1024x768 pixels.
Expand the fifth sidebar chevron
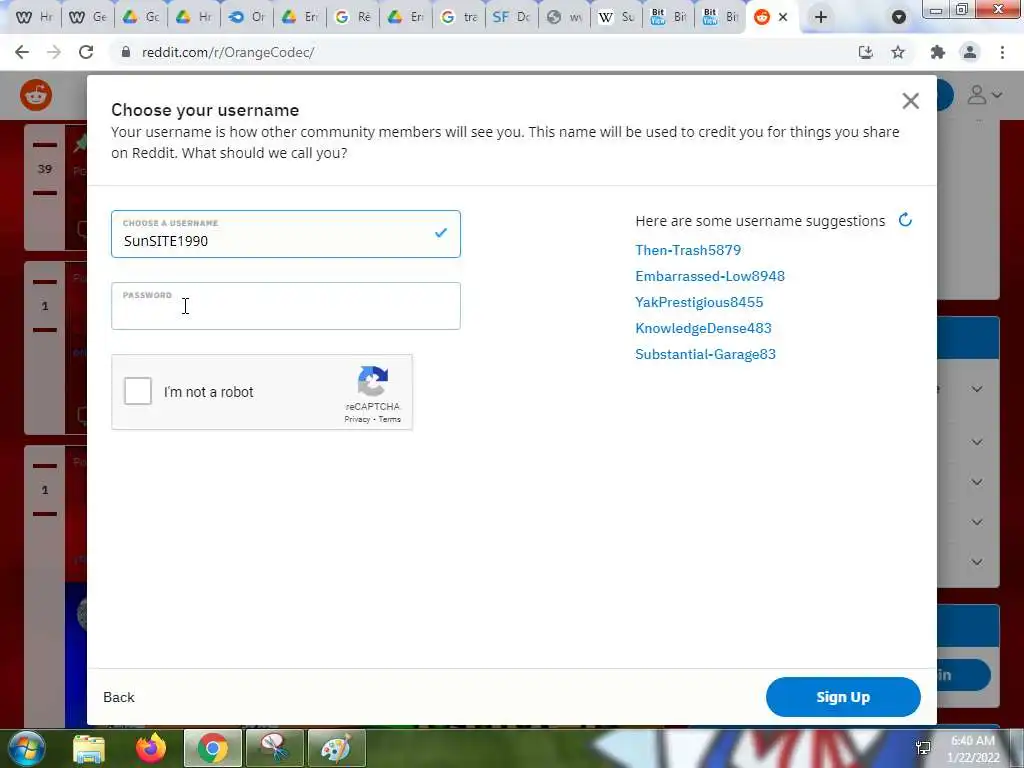coord(977,562)
